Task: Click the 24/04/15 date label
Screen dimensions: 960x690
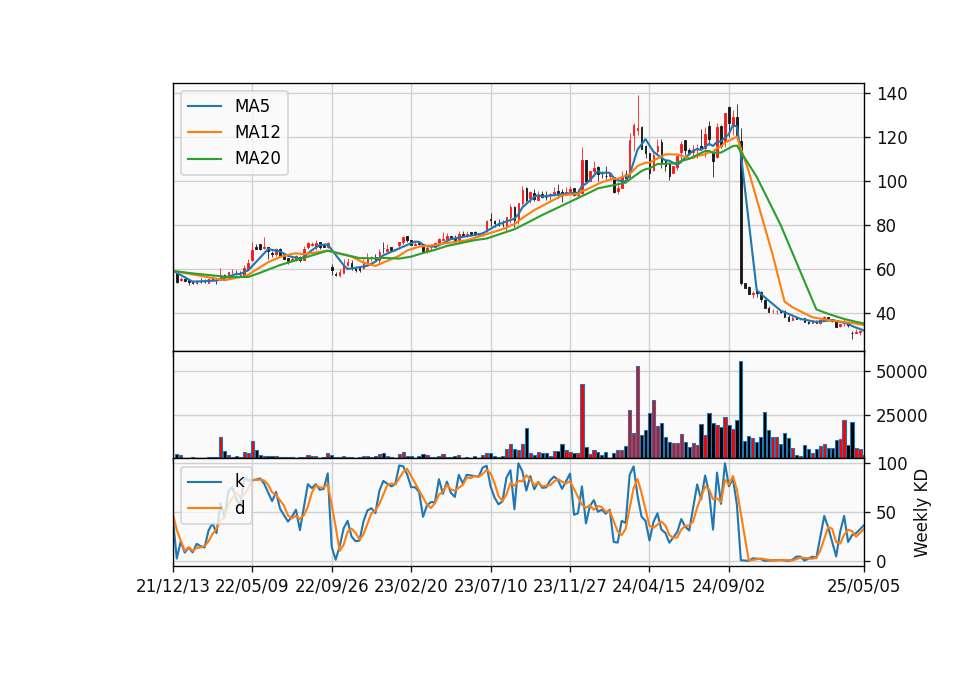Action: [648, 587]
